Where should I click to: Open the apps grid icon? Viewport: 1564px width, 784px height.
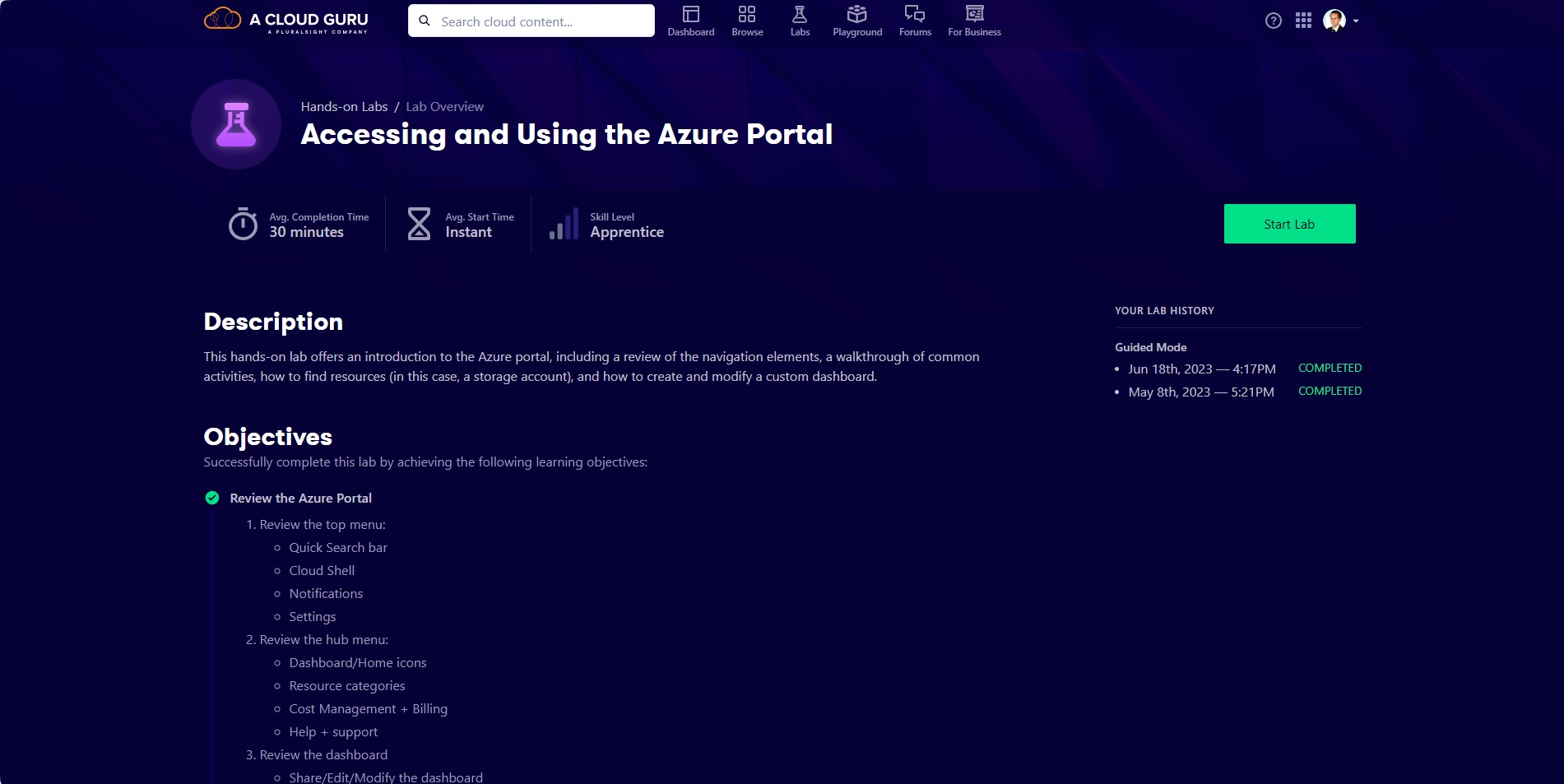[x=1303, y=21]
